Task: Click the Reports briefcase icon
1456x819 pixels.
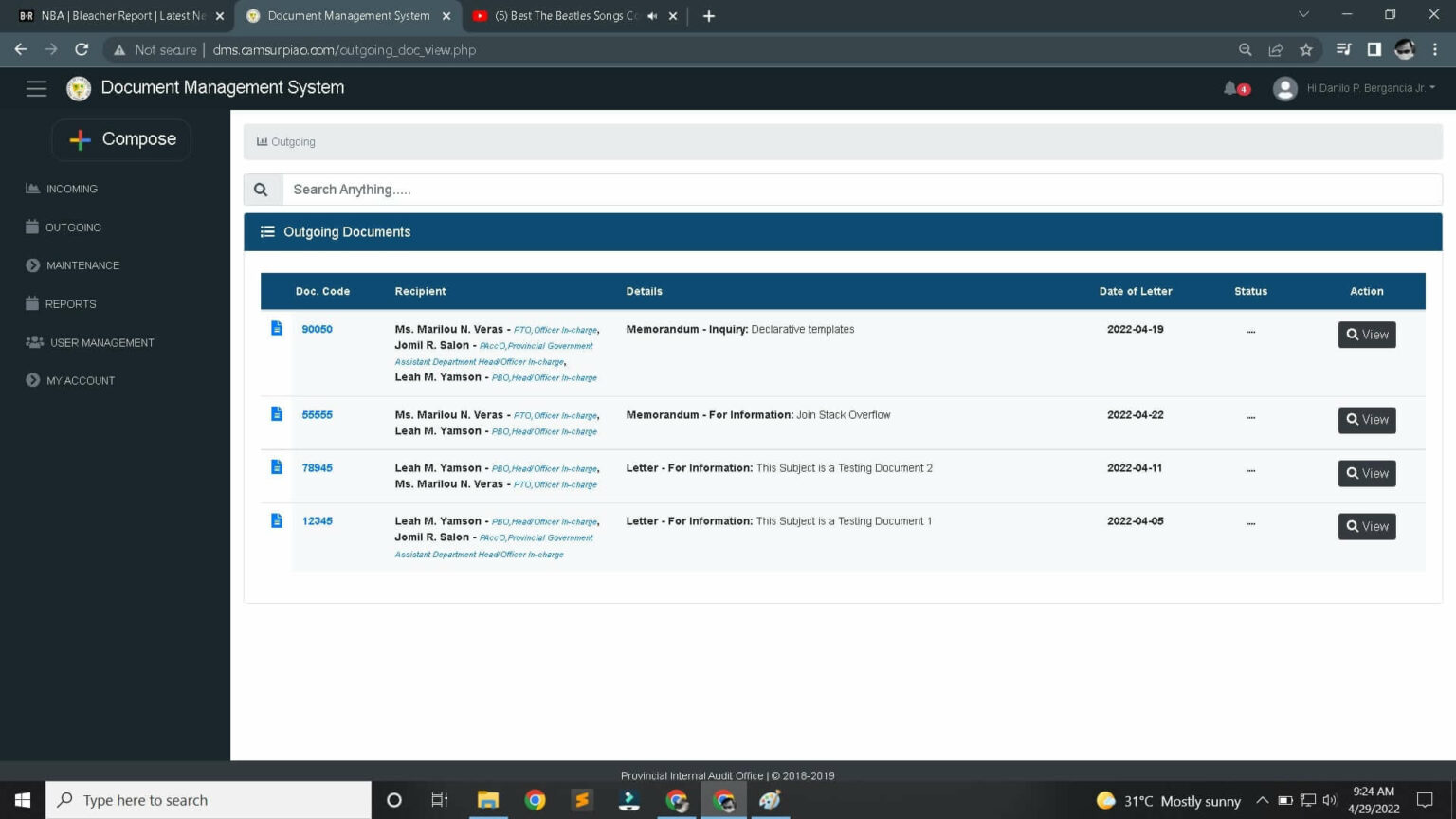Action: [32, 303]
